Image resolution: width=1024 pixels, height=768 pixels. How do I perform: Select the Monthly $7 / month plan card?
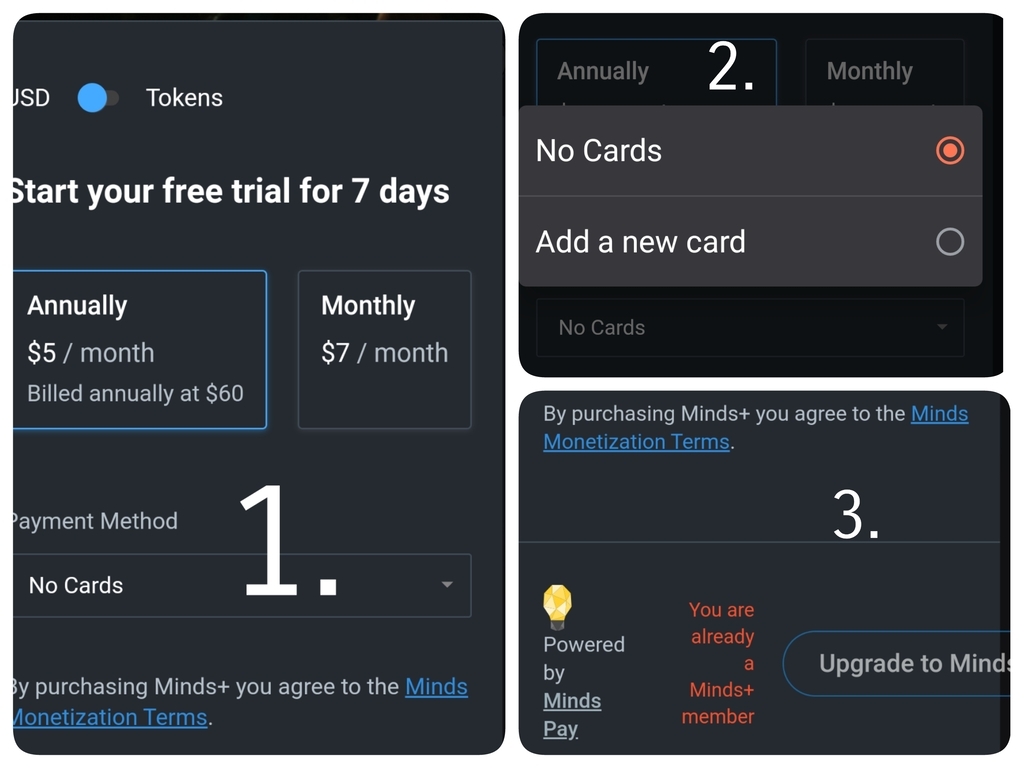384,349
